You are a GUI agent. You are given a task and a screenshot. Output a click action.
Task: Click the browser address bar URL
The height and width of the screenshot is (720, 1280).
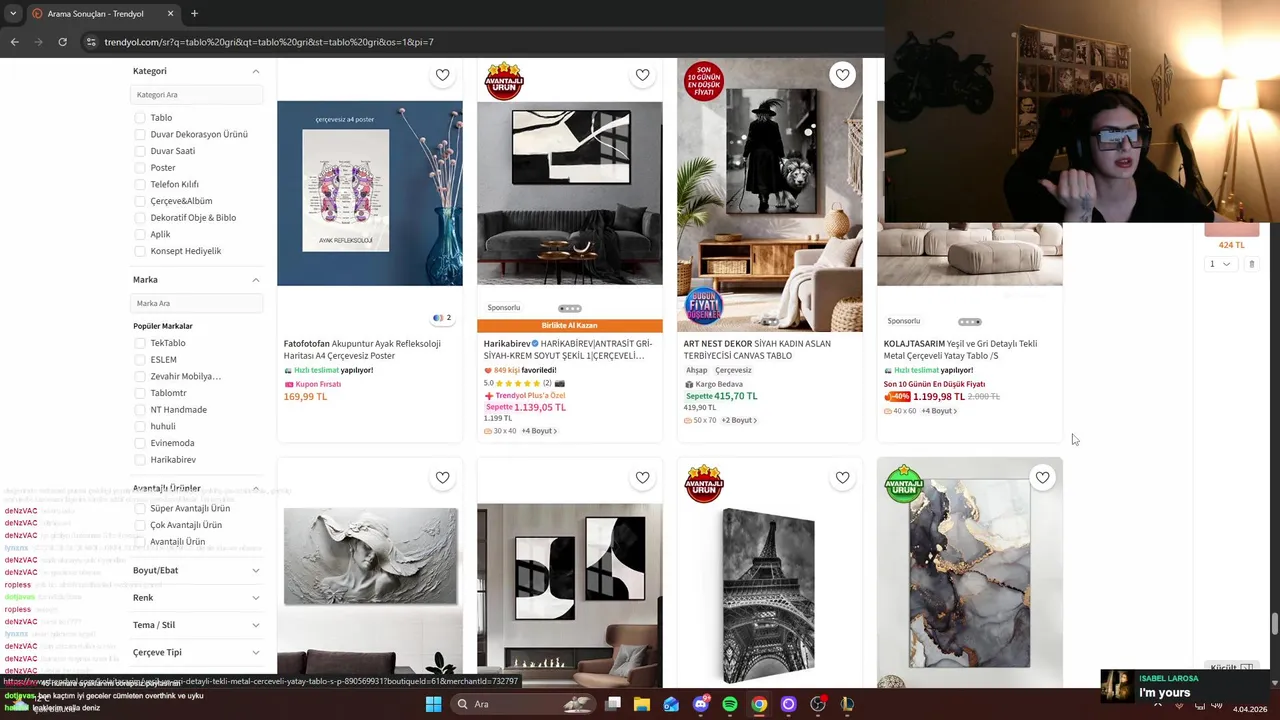[269, 42]
